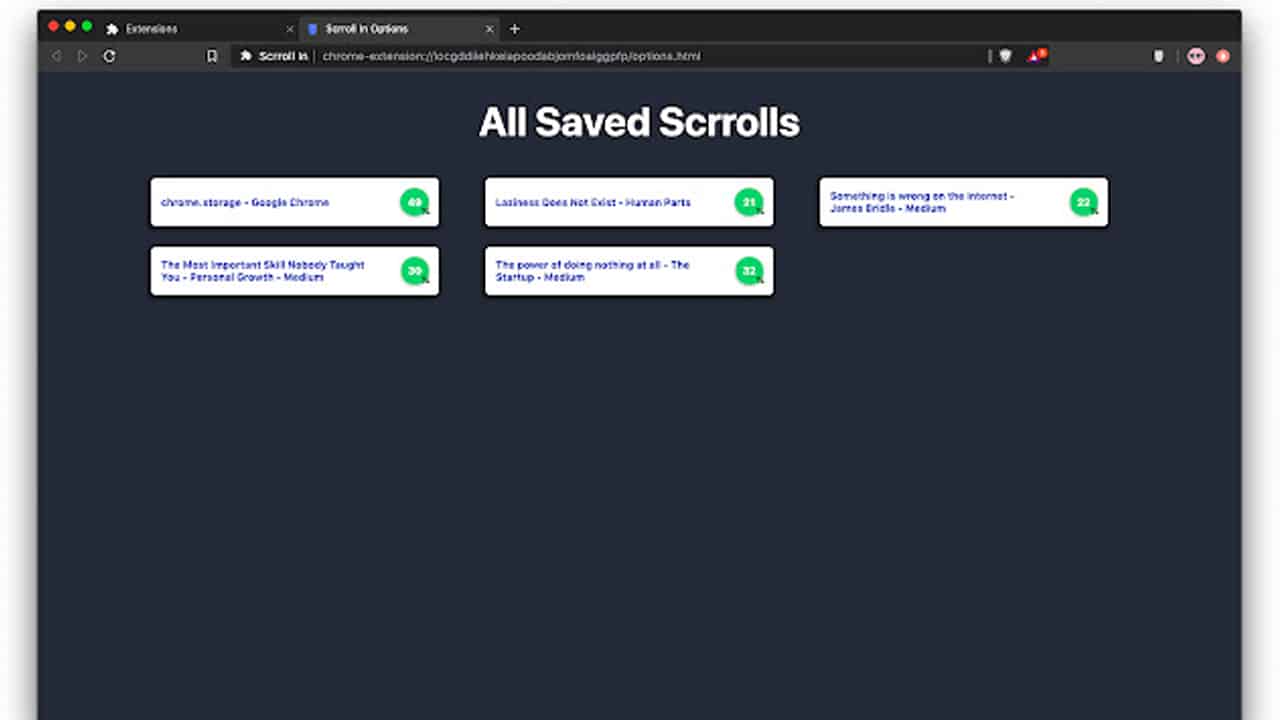Open a new browser tab
This screenshot has width=1280, height=720.
tap(515, 29)
